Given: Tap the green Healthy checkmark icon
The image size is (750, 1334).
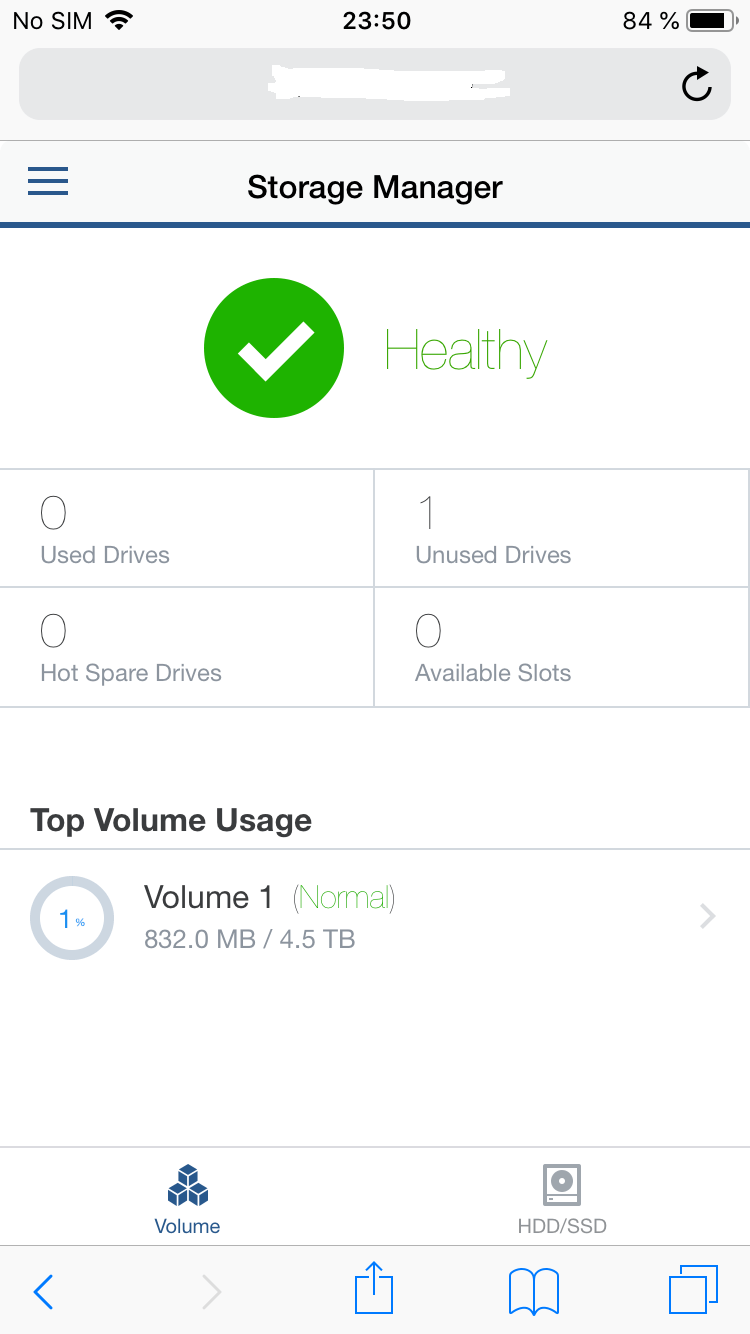Looking at the screenshot, I should click(274, 348).
